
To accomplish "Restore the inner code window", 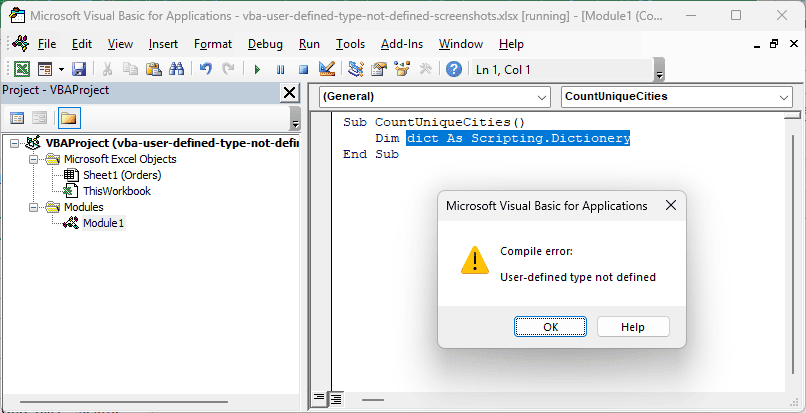I will point(774,44).
